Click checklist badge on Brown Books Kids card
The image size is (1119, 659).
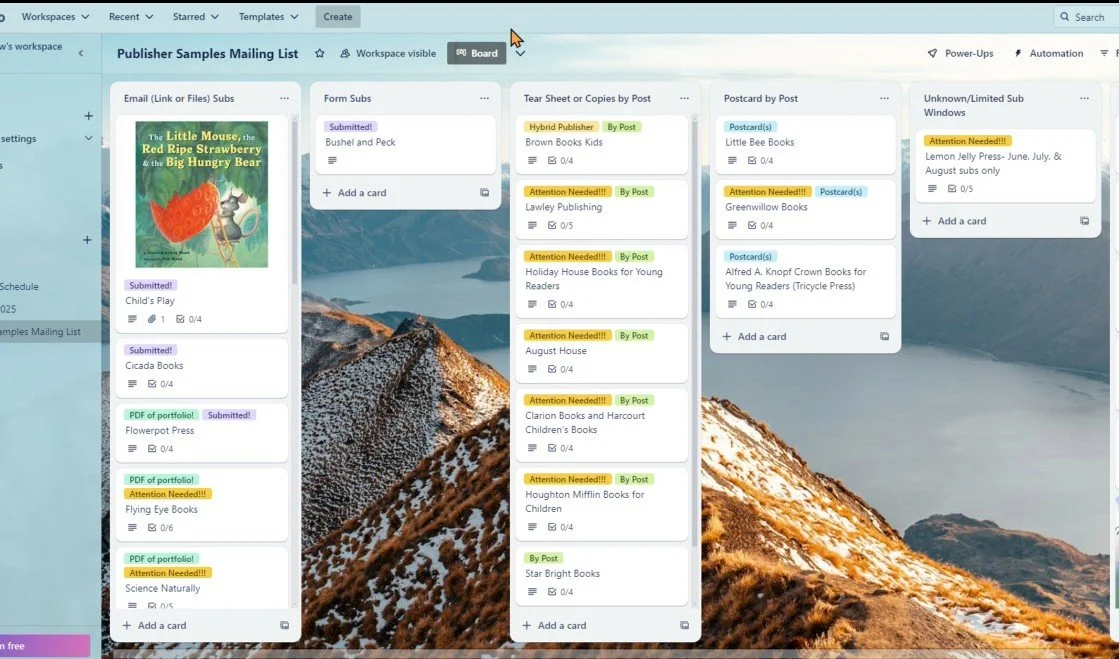560,161
